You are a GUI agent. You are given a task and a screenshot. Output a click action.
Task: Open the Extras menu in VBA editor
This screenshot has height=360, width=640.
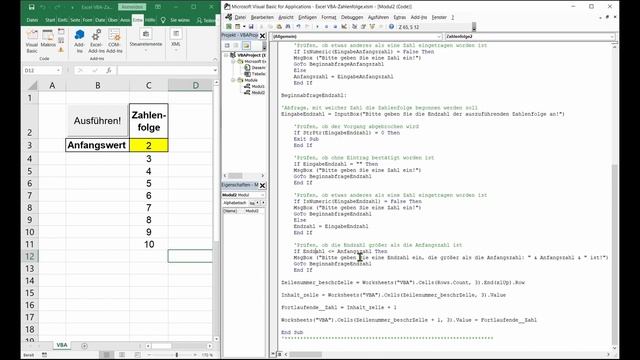coord(400,17)
